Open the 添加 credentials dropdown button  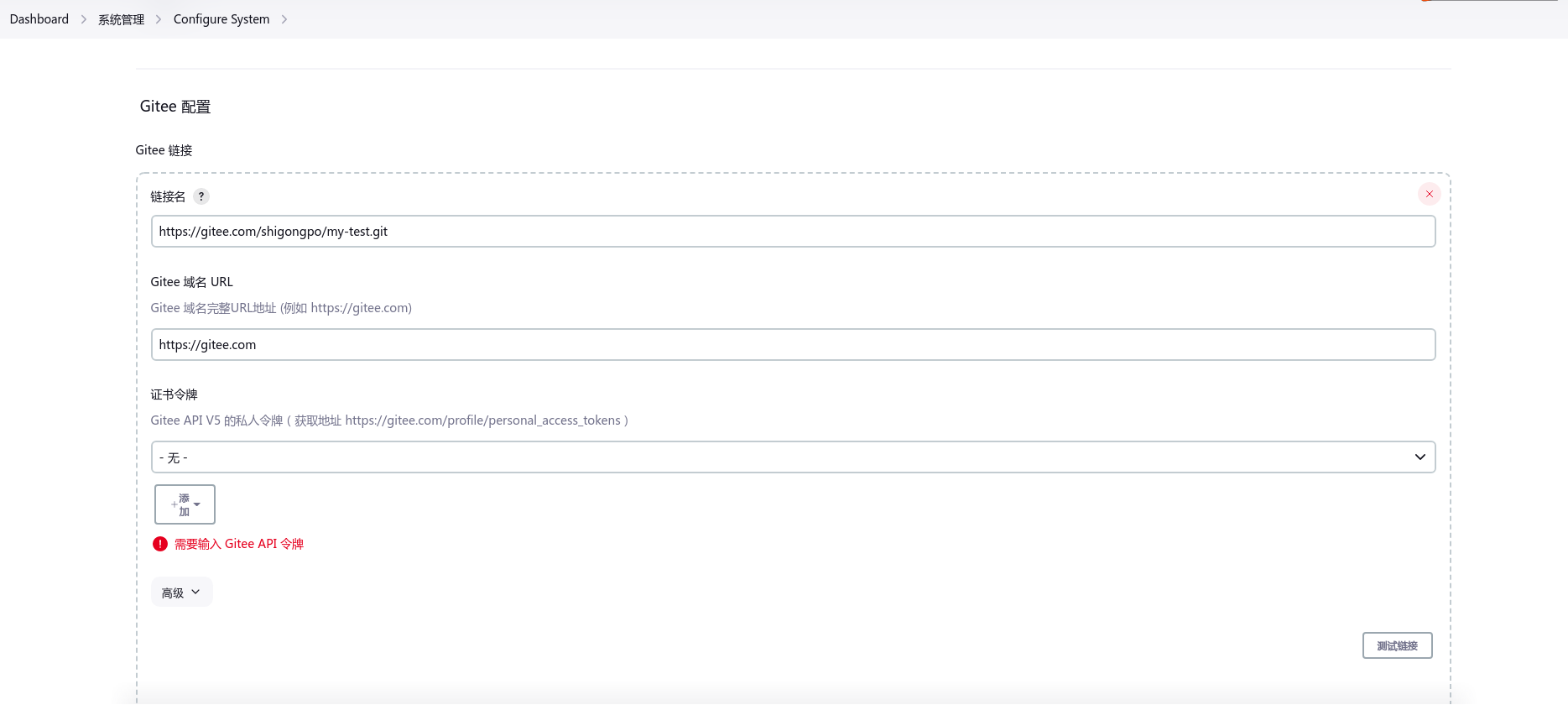(185, 504)
